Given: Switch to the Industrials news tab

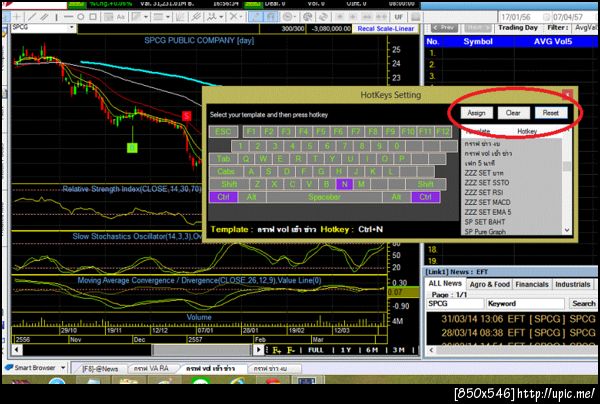Looking at the screenshot, I should pos(573,284).
